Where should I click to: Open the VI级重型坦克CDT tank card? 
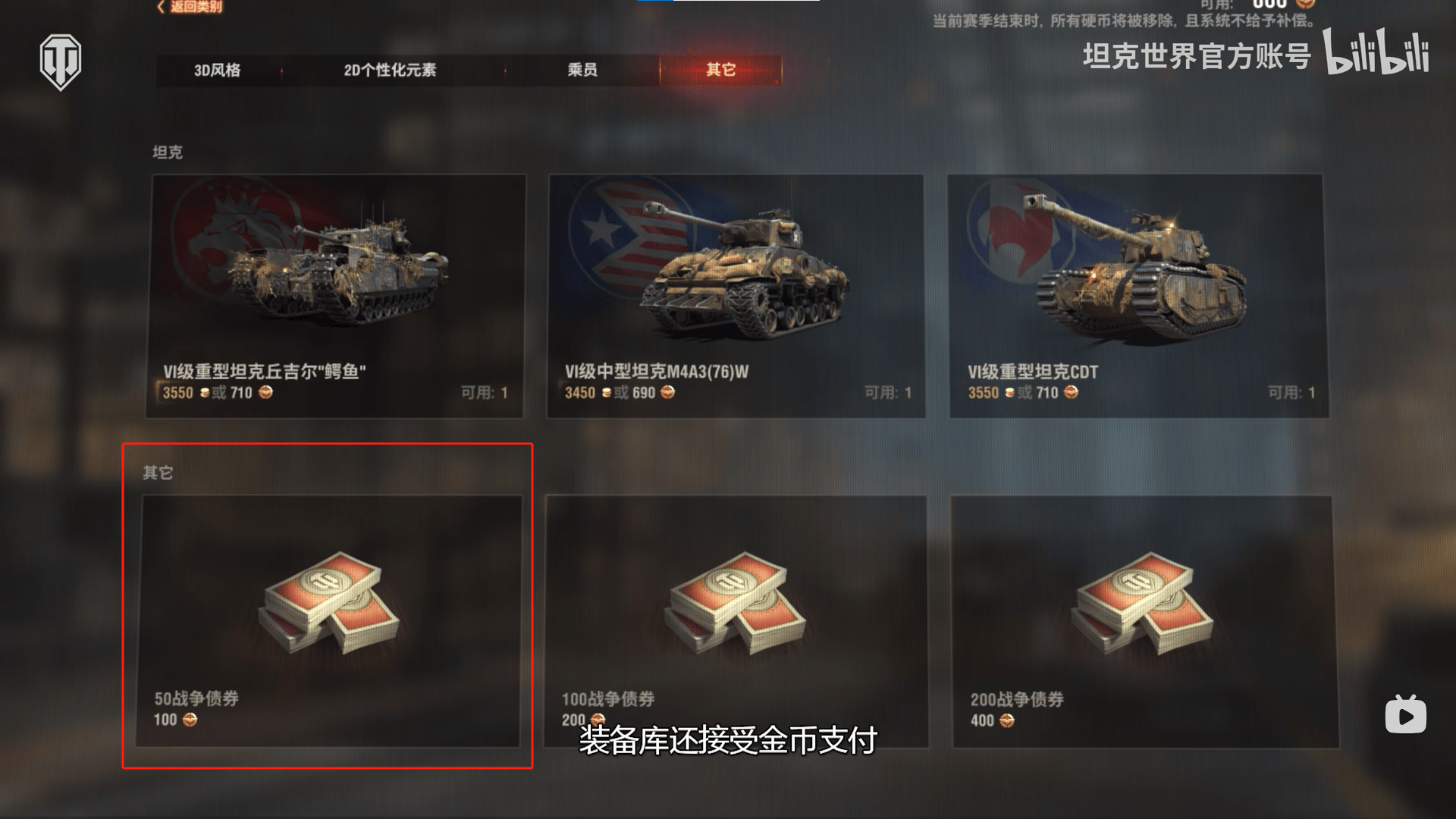(x=1137, y=296)
